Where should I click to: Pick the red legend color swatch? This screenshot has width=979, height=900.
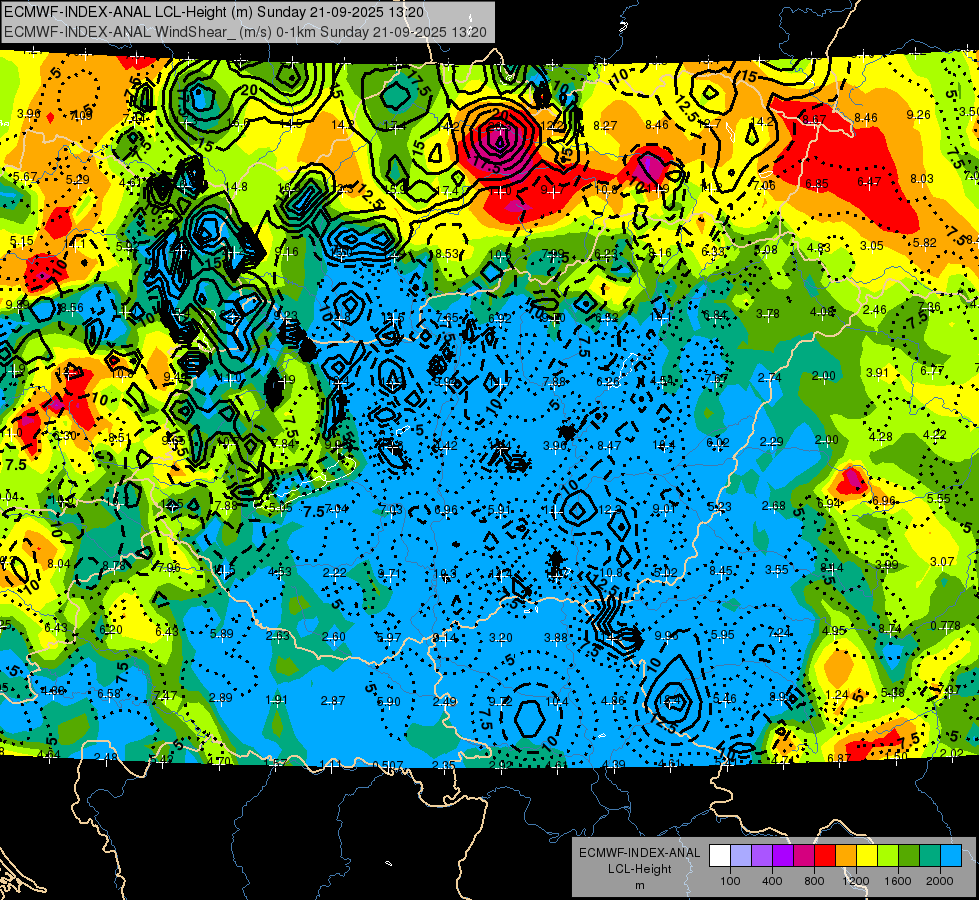[x=825, y=856]
